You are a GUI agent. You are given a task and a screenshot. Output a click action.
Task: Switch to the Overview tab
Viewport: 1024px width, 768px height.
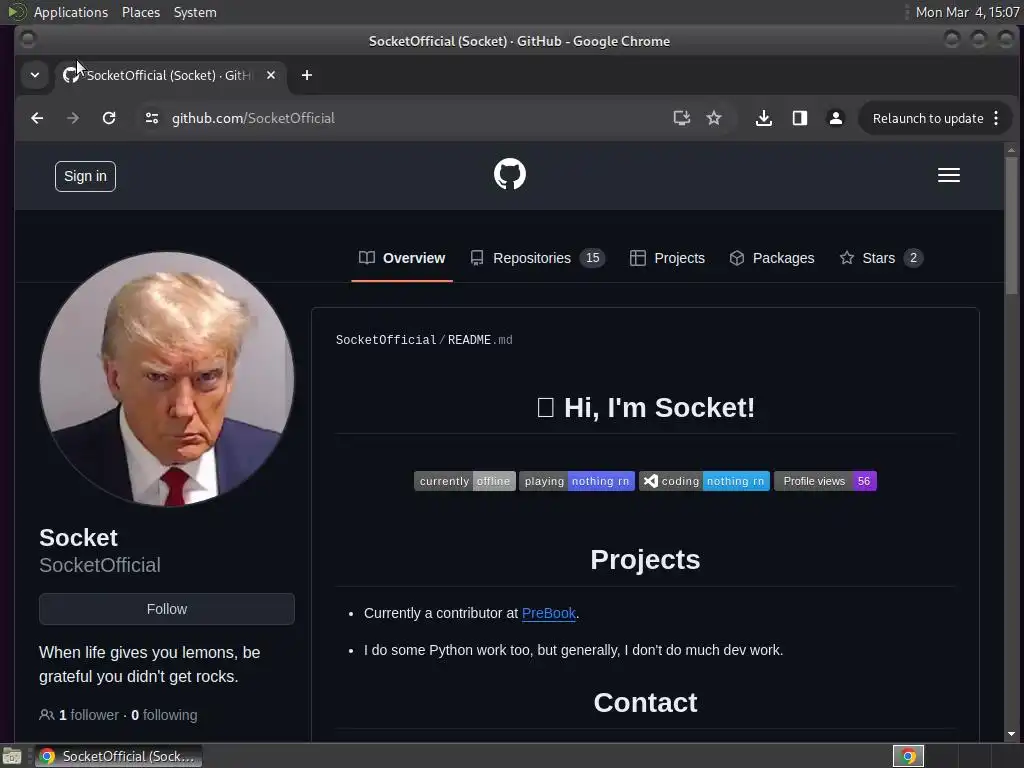[402, 258]
